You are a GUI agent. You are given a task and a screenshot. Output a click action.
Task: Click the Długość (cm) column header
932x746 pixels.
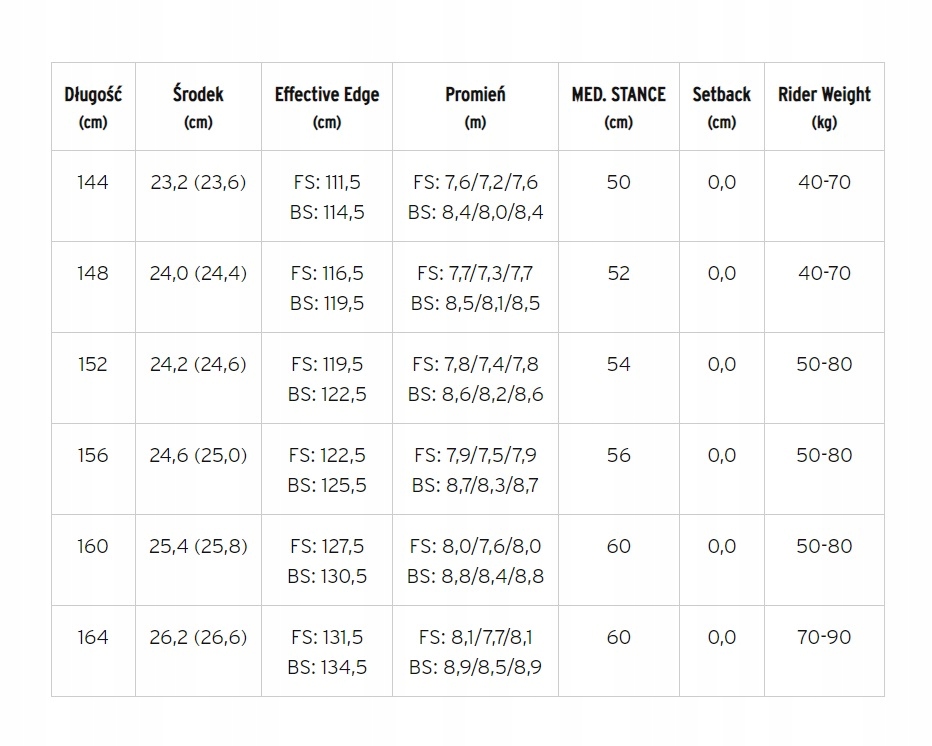93,107
